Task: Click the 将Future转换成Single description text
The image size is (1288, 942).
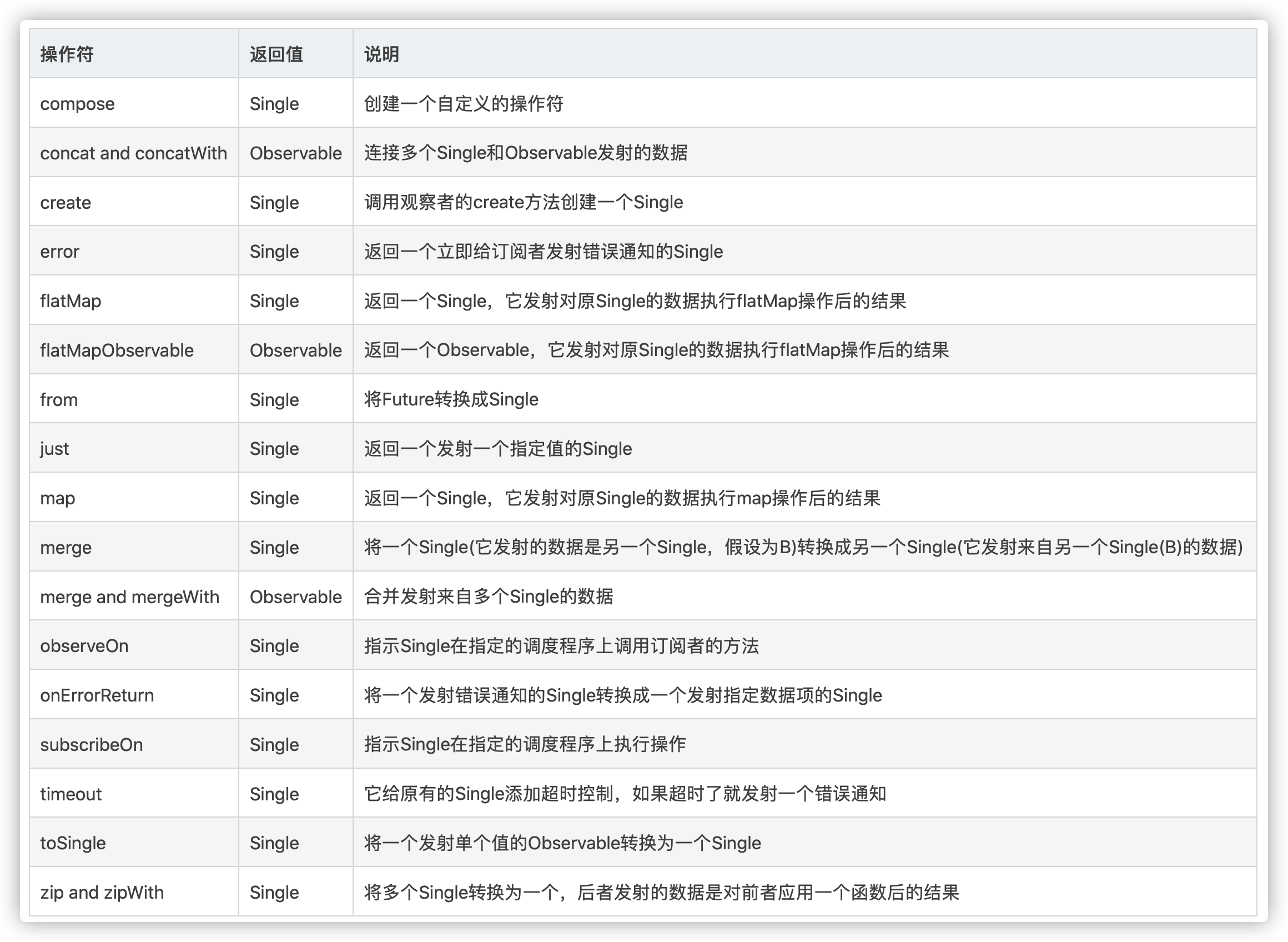Action: [451, 399]
